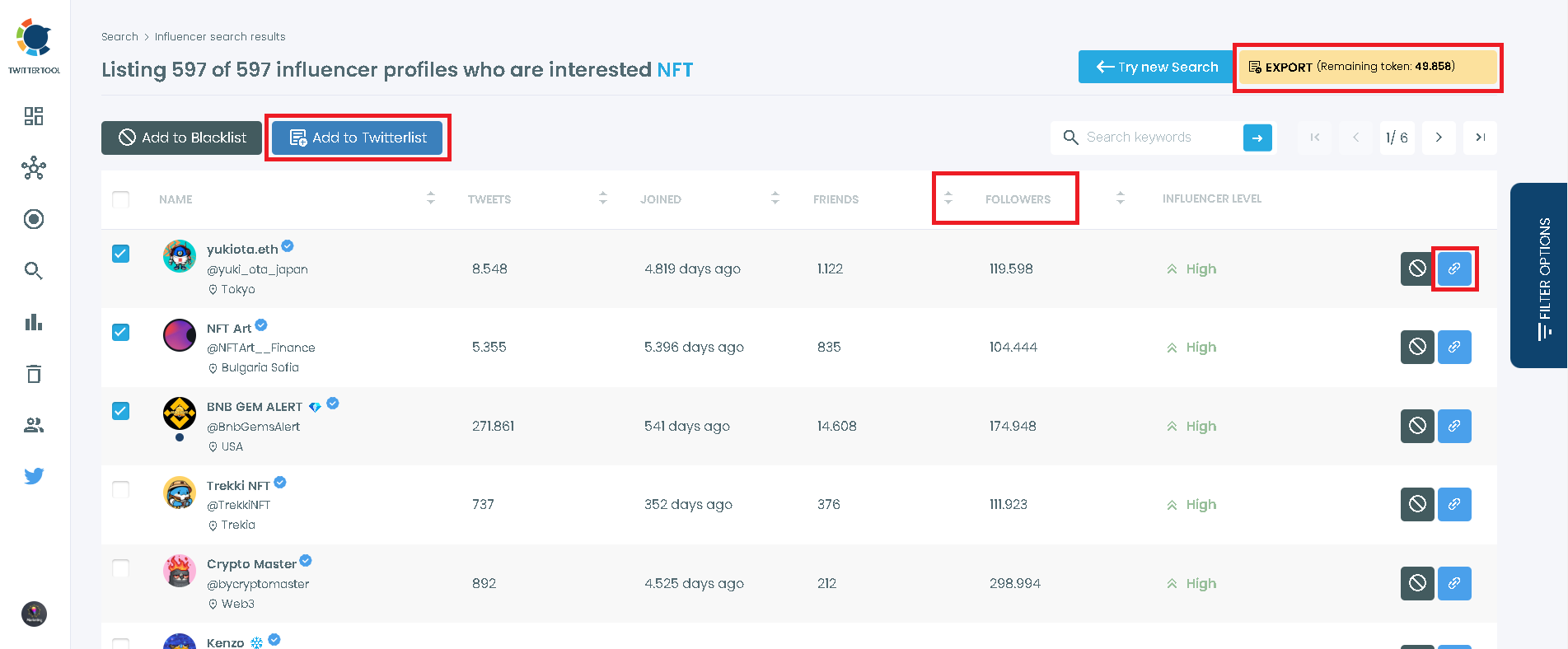Open the trash bin icon in sidebar
Screen dimensions: 1568x649
34,374
